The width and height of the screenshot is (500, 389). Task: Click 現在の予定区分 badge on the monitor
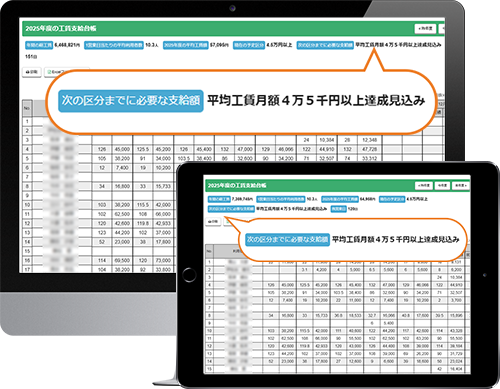tap(249, 45)
